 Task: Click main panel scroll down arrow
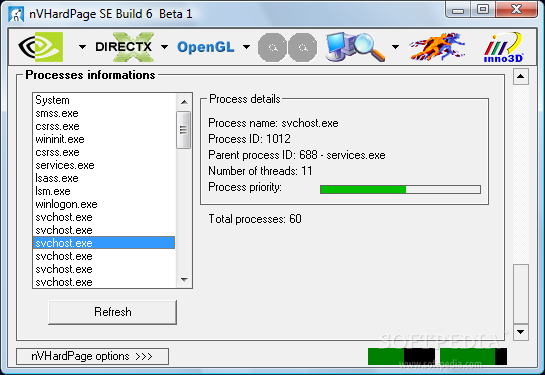click(x=521, y=332)
